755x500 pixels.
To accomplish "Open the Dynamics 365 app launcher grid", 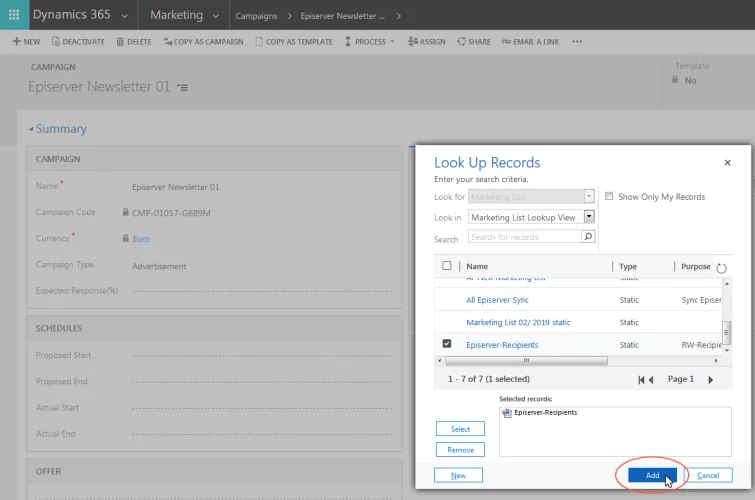I will click(x=14, y=14).
